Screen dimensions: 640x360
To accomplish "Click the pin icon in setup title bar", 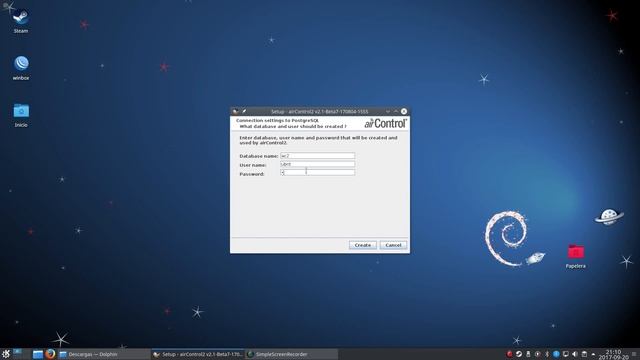I will tap(244, 111).
